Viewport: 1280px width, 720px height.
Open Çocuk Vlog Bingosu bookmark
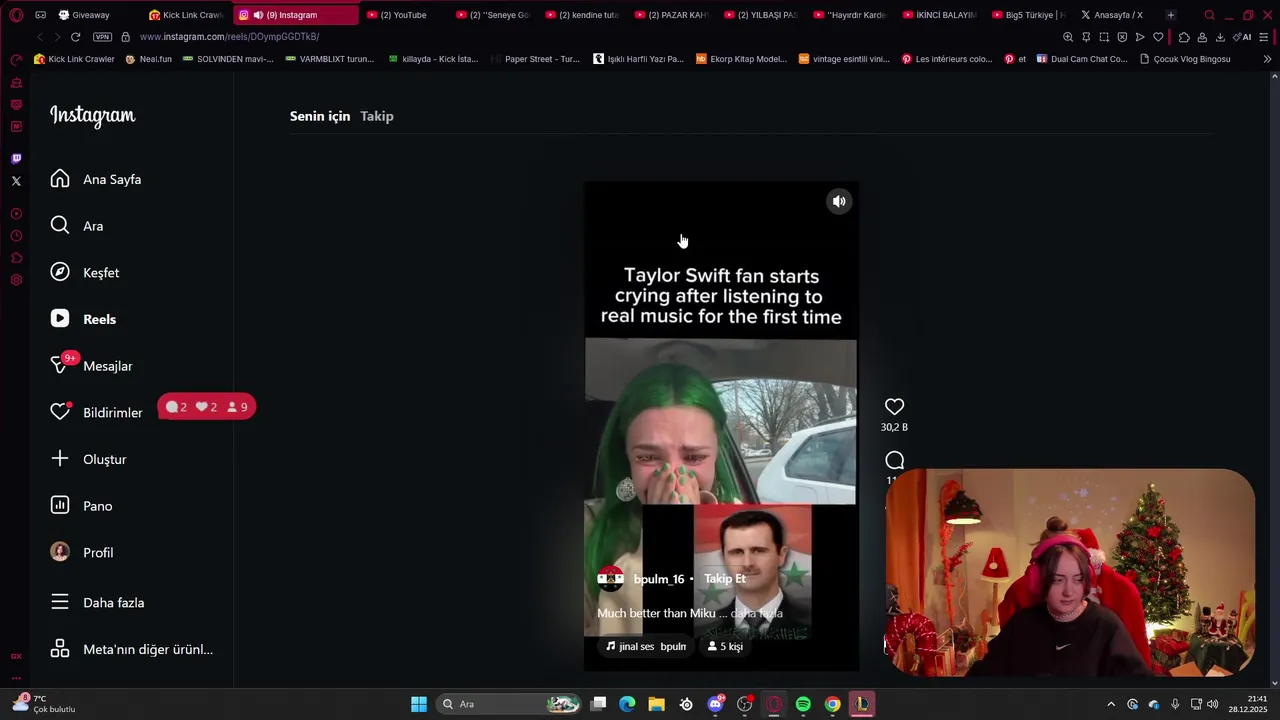coord(1185,59)
